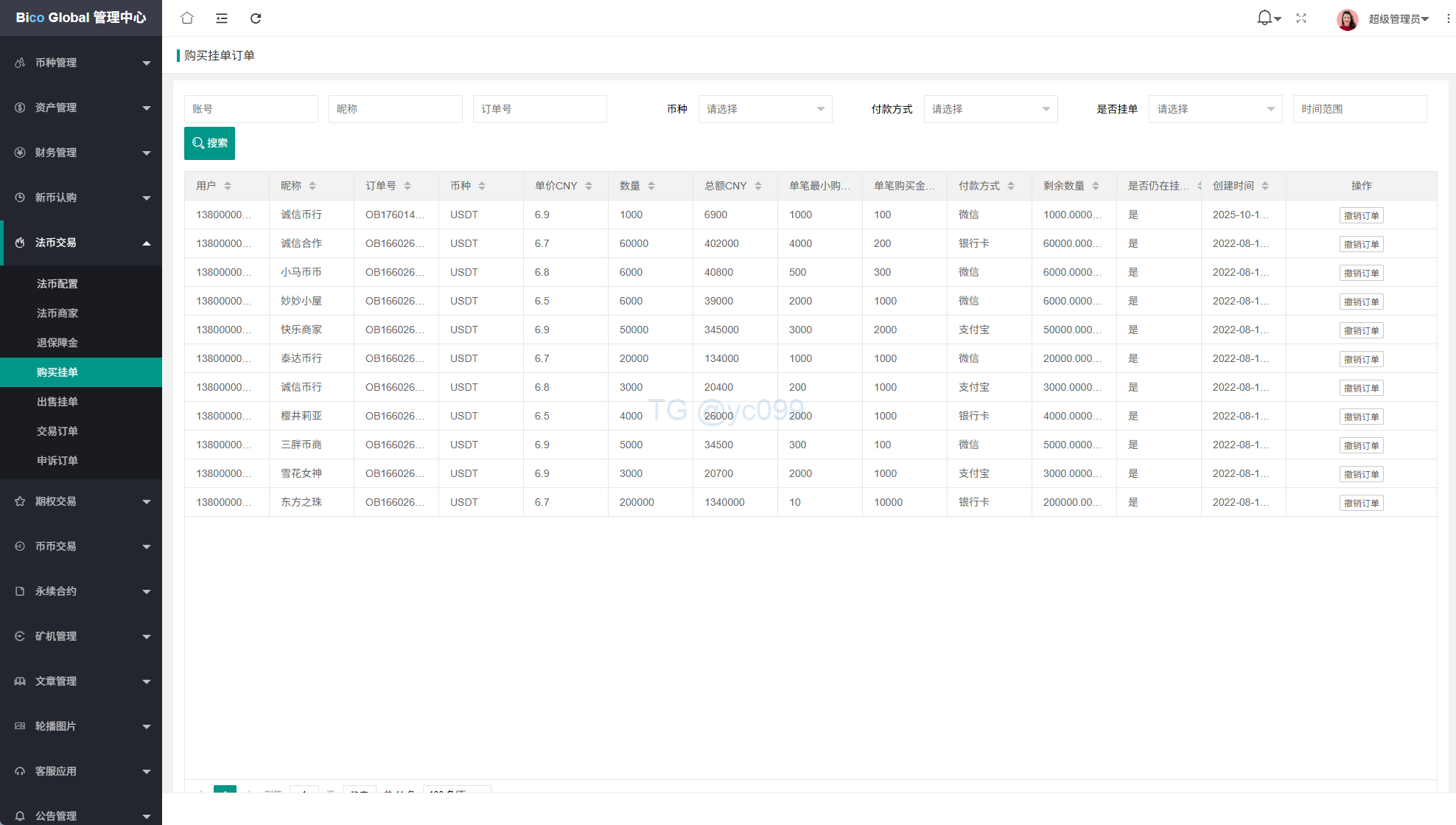Click the green 搜索 button
The height and width of the screenshot is (825, 1456).
point(209,143)
